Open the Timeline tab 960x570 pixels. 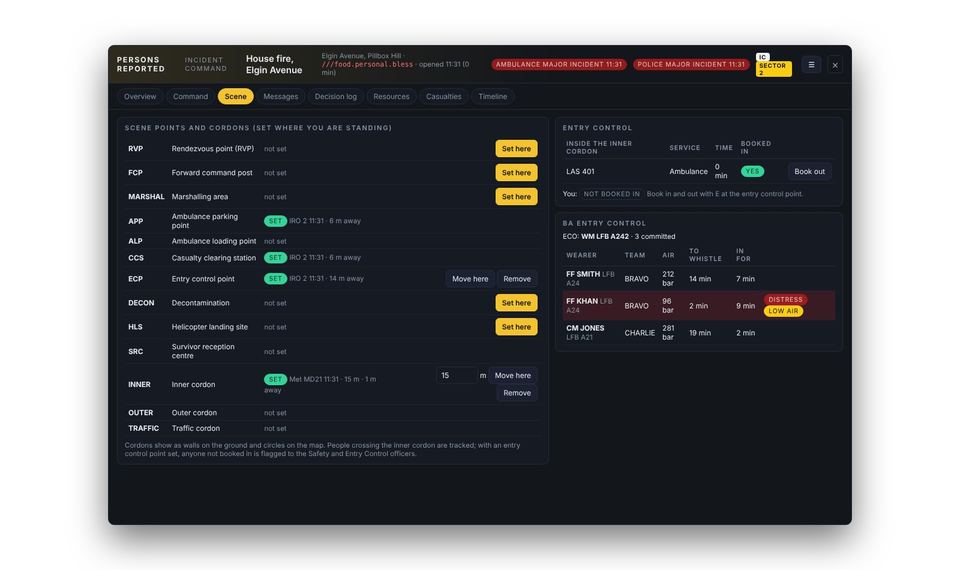pos(492,97)
